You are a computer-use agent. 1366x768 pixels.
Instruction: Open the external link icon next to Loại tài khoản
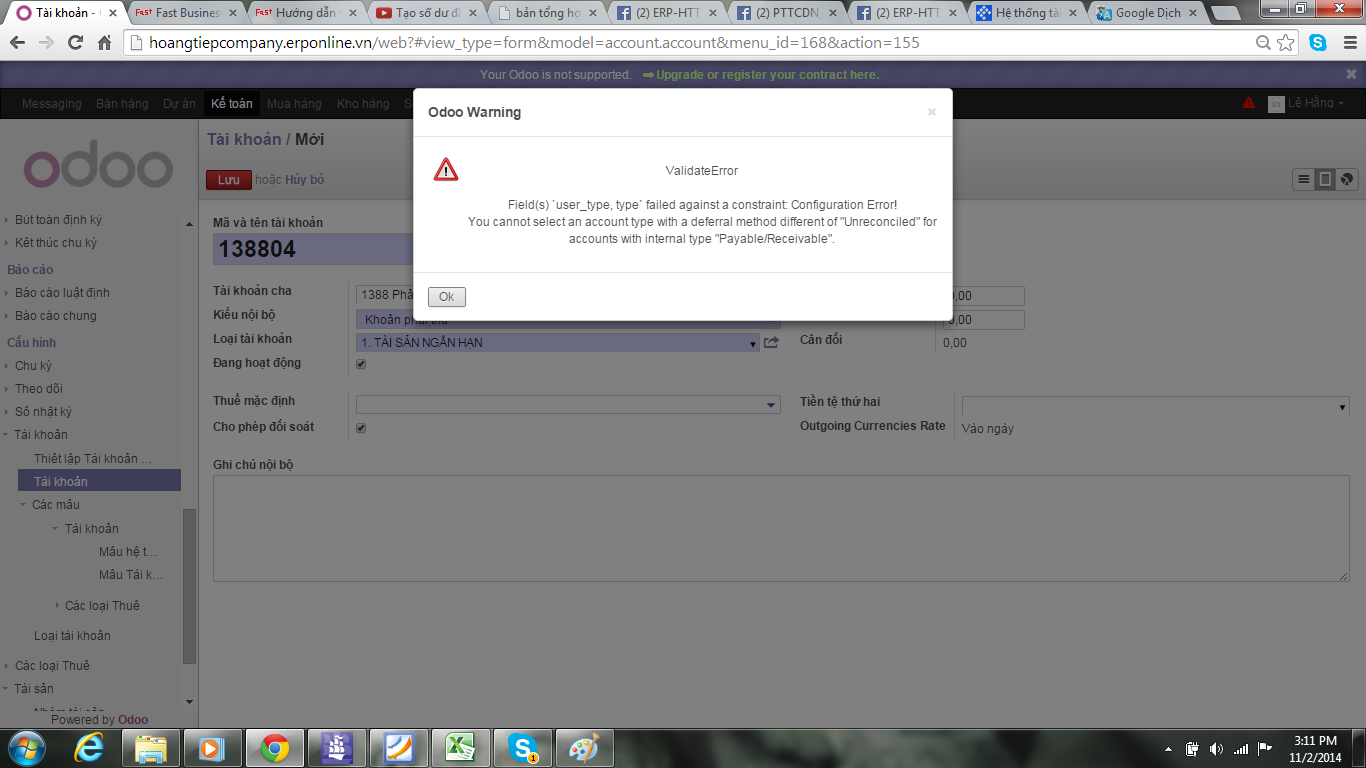tap(771, 343)
